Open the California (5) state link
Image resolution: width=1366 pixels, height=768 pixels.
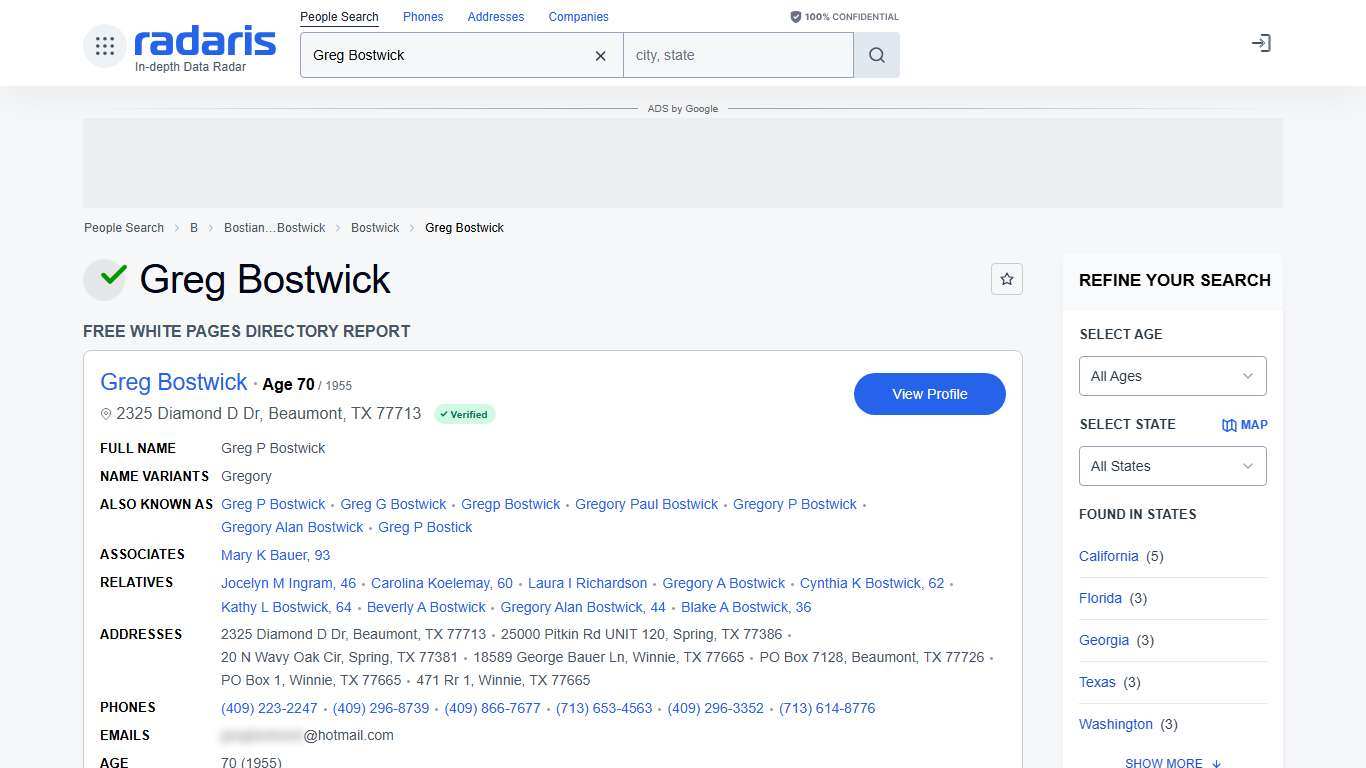click(1108, 556)
